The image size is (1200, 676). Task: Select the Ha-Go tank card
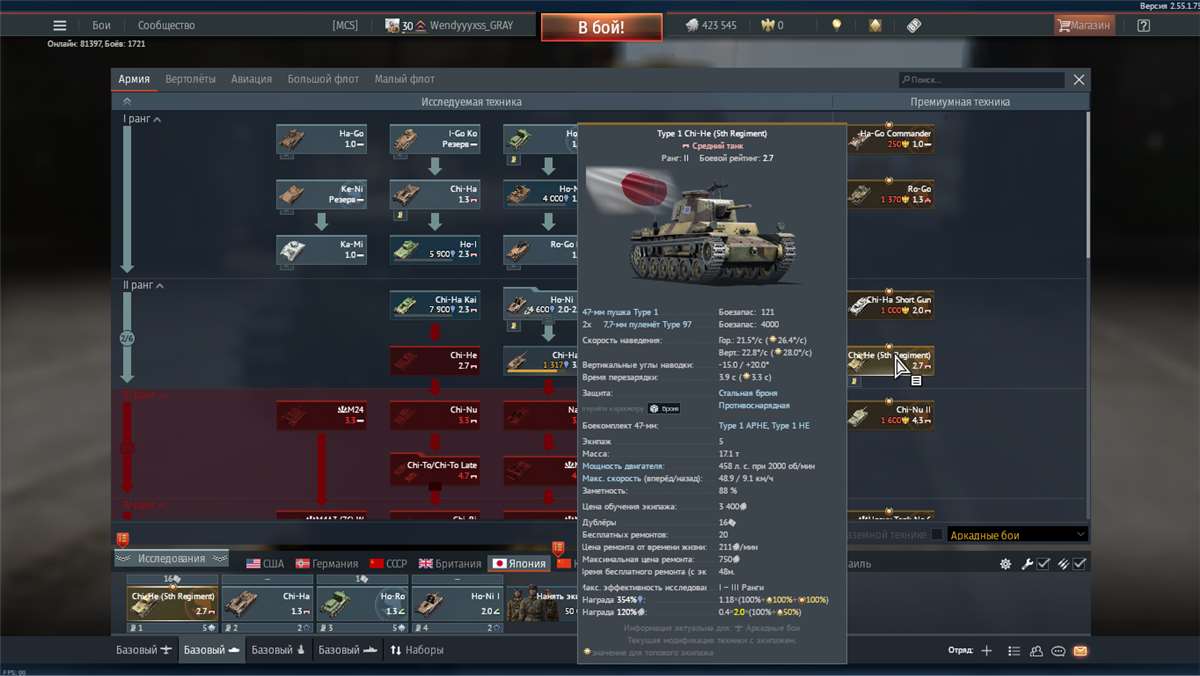(x=321, y=139)
